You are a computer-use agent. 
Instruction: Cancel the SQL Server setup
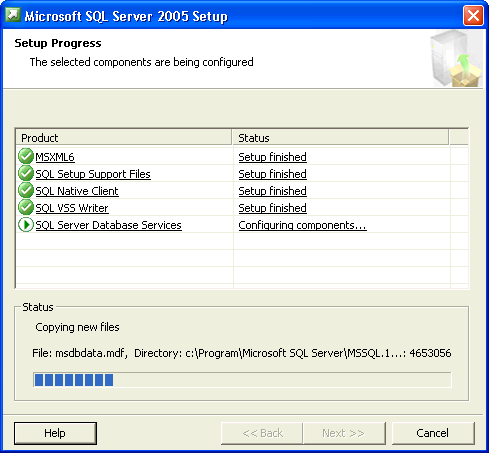[433, 433]
